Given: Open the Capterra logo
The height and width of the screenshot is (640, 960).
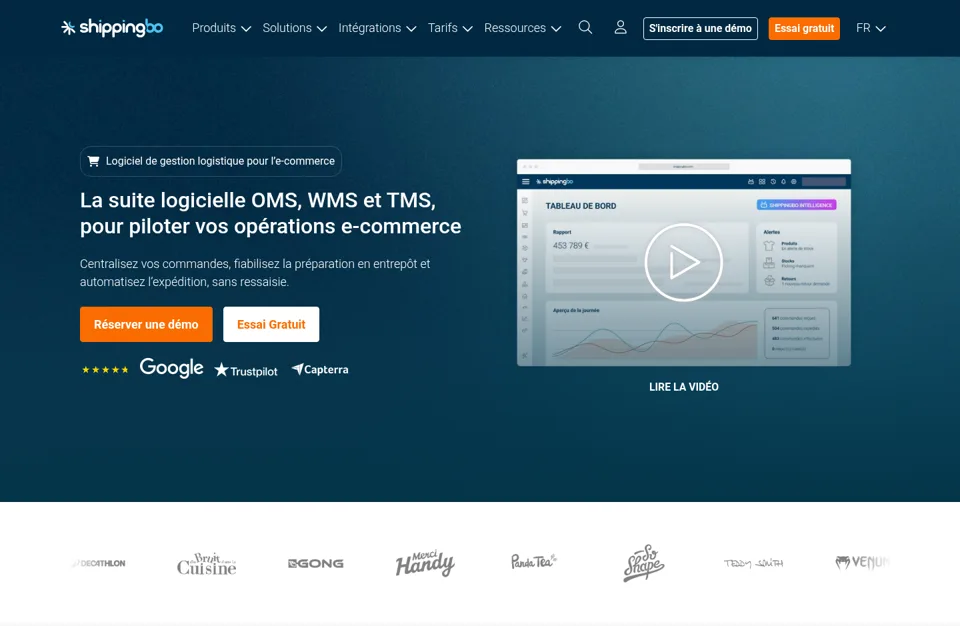Looking at the screenshot, I should point(320,369).
